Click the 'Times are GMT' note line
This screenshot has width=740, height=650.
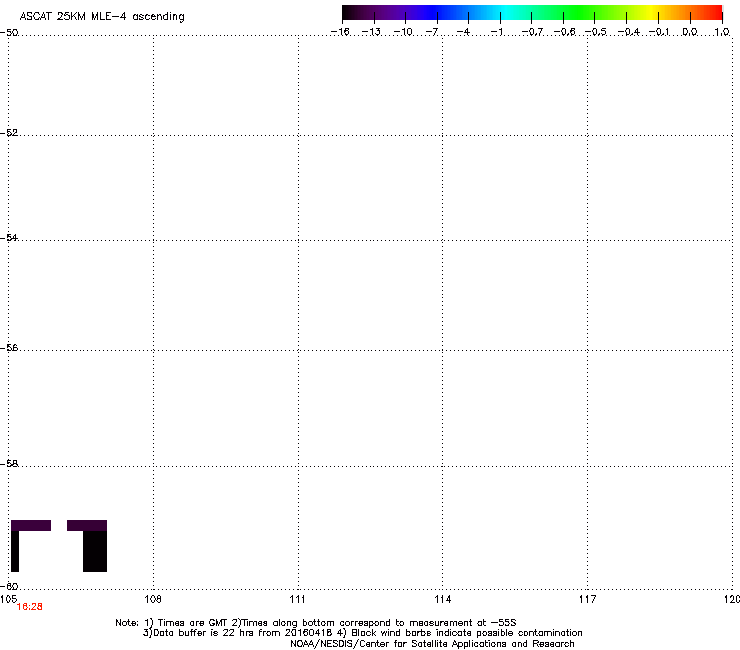tap(316, 623)
